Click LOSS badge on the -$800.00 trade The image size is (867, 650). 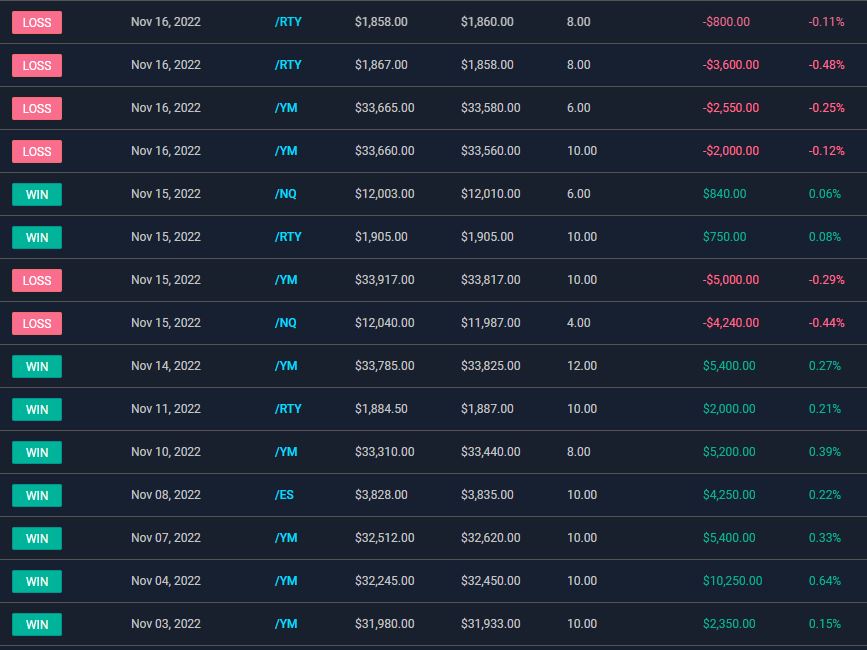[x=37, y=22]
